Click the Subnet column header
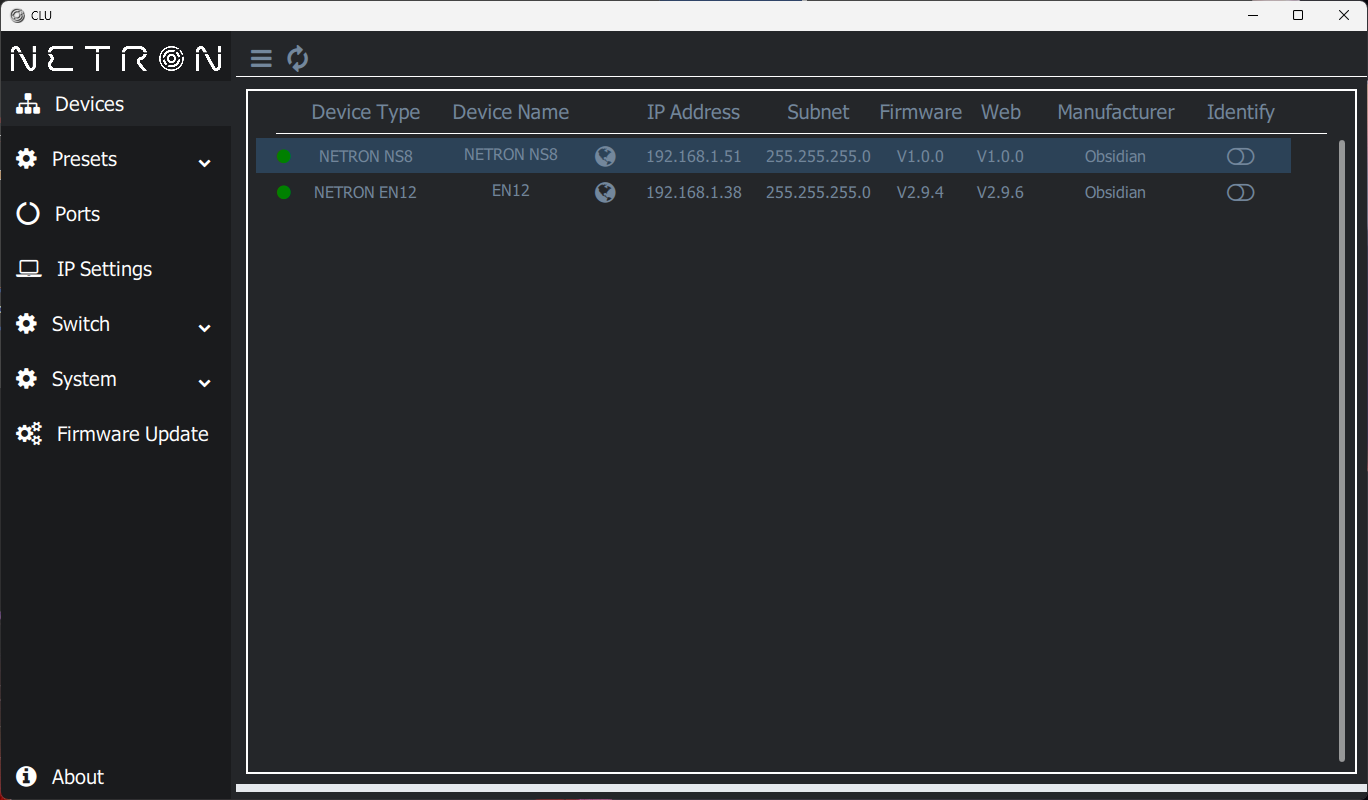Viewport: 1368px width, 800px height. point(818,112)
